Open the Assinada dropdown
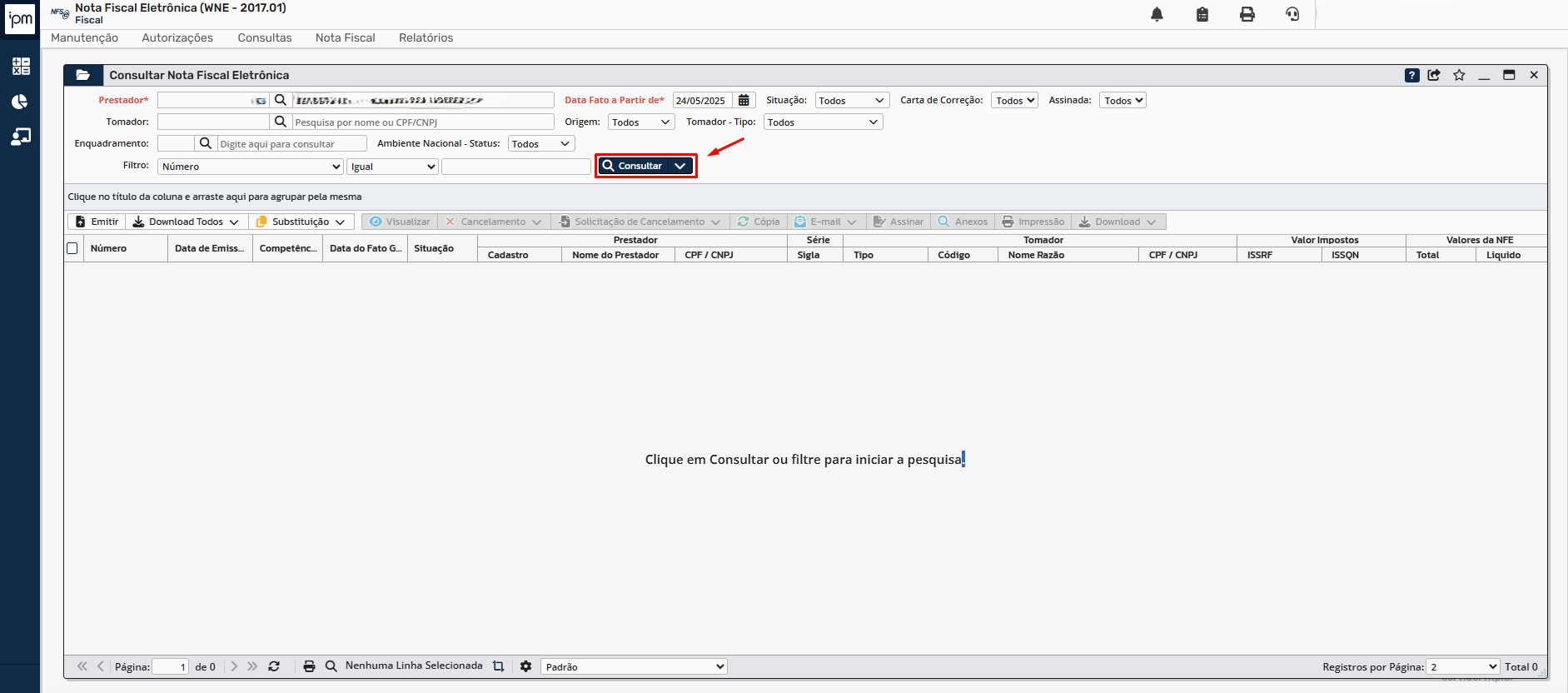The height and width of the screenshot is (693, 1568). (x=1122, y=100)
